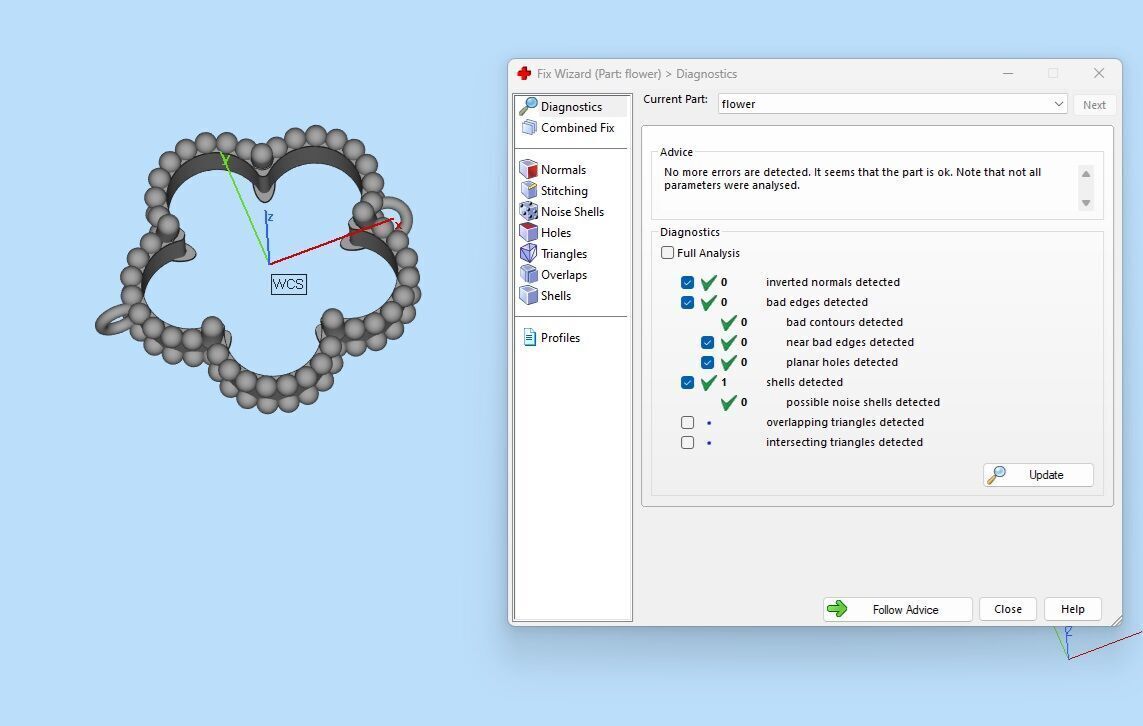Viewport: 1143px width, 726px height.
Task: Switch to Combined Fix page
Action: (x=577, y=128)
